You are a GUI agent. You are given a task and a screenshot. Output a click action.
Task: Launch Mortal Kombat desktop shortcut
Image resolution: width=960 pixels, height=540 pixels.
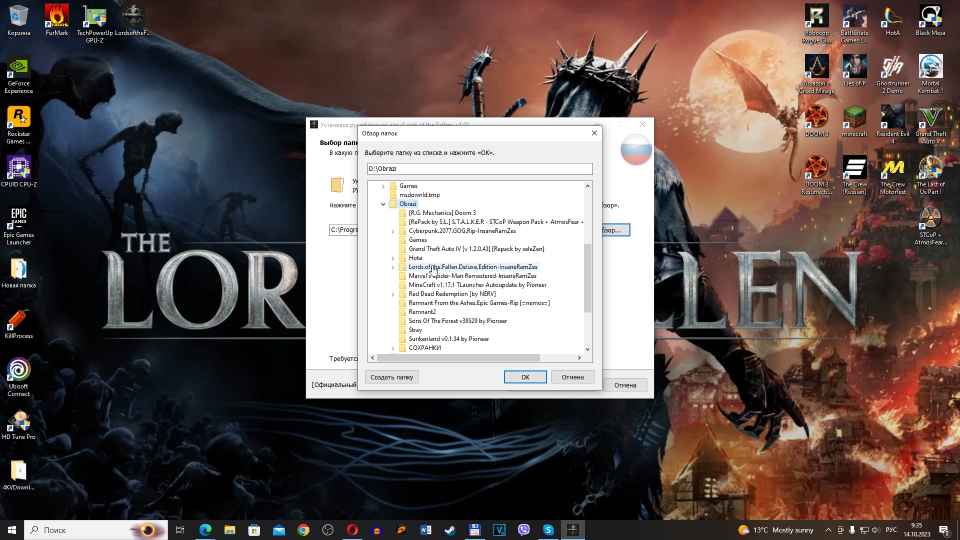[930, 73]
